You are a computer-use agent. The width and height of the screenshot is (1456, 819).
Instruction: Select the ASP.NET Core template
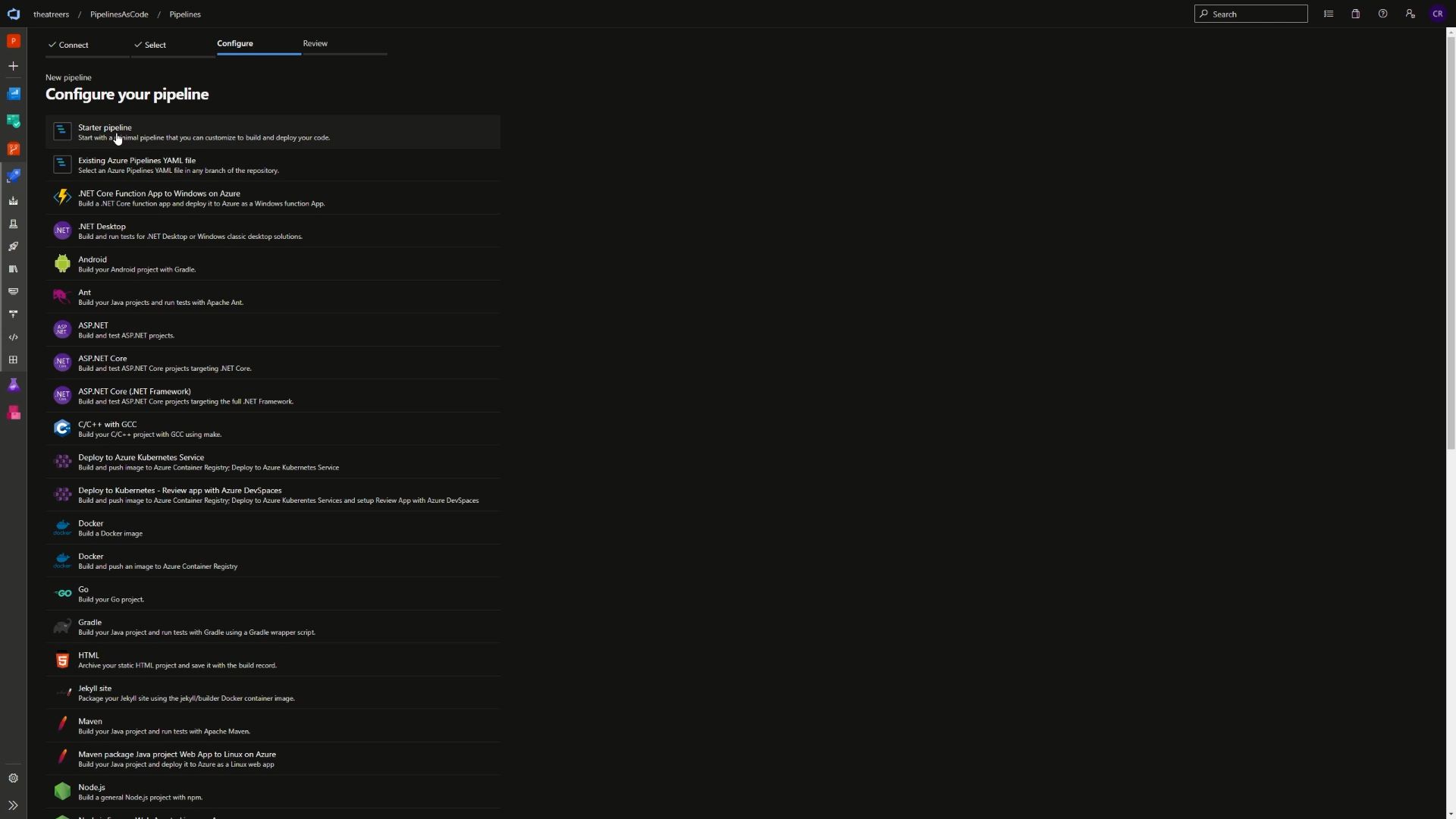[x=273, y=362]
